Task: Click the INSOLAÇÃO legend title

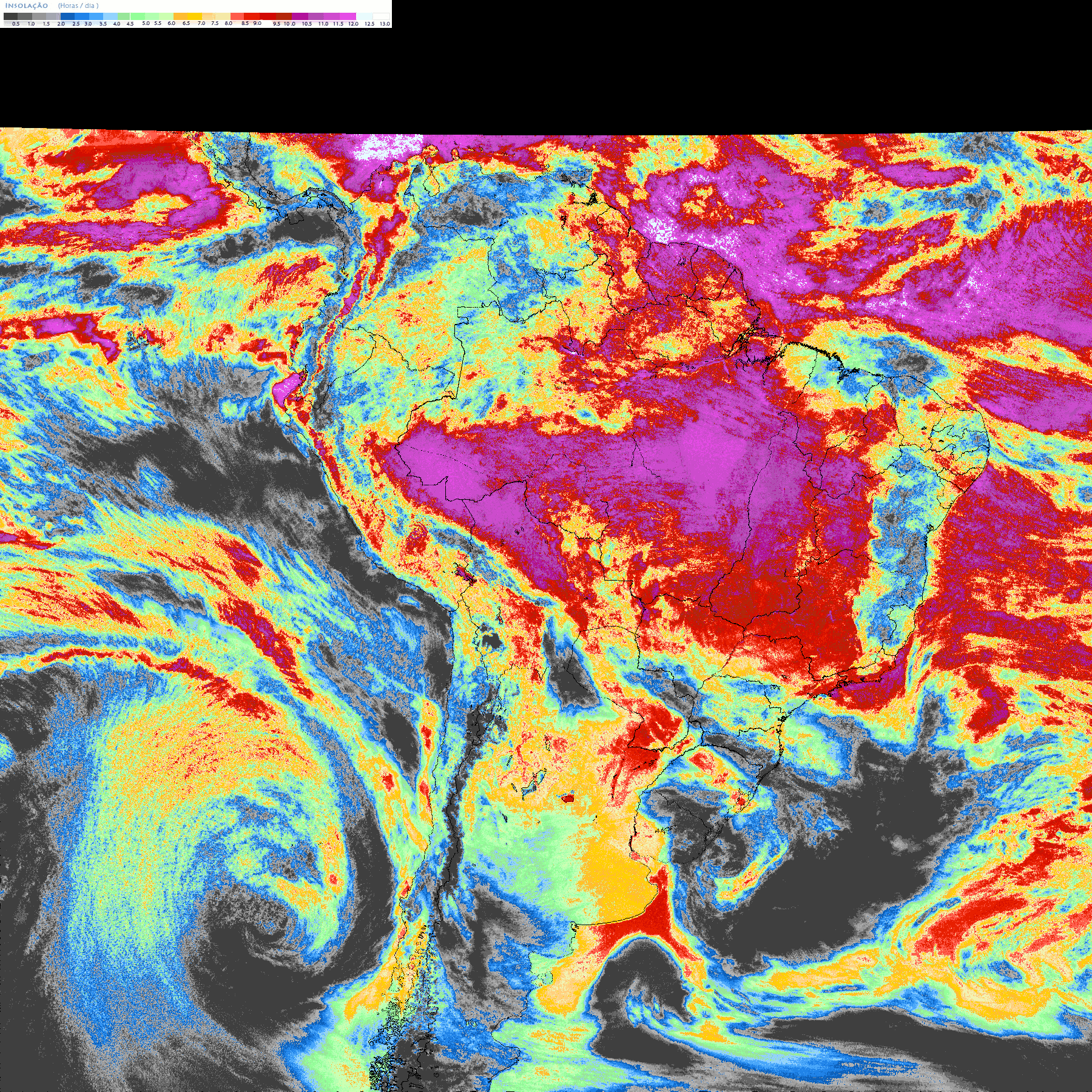Action: [x=27, y=5]
